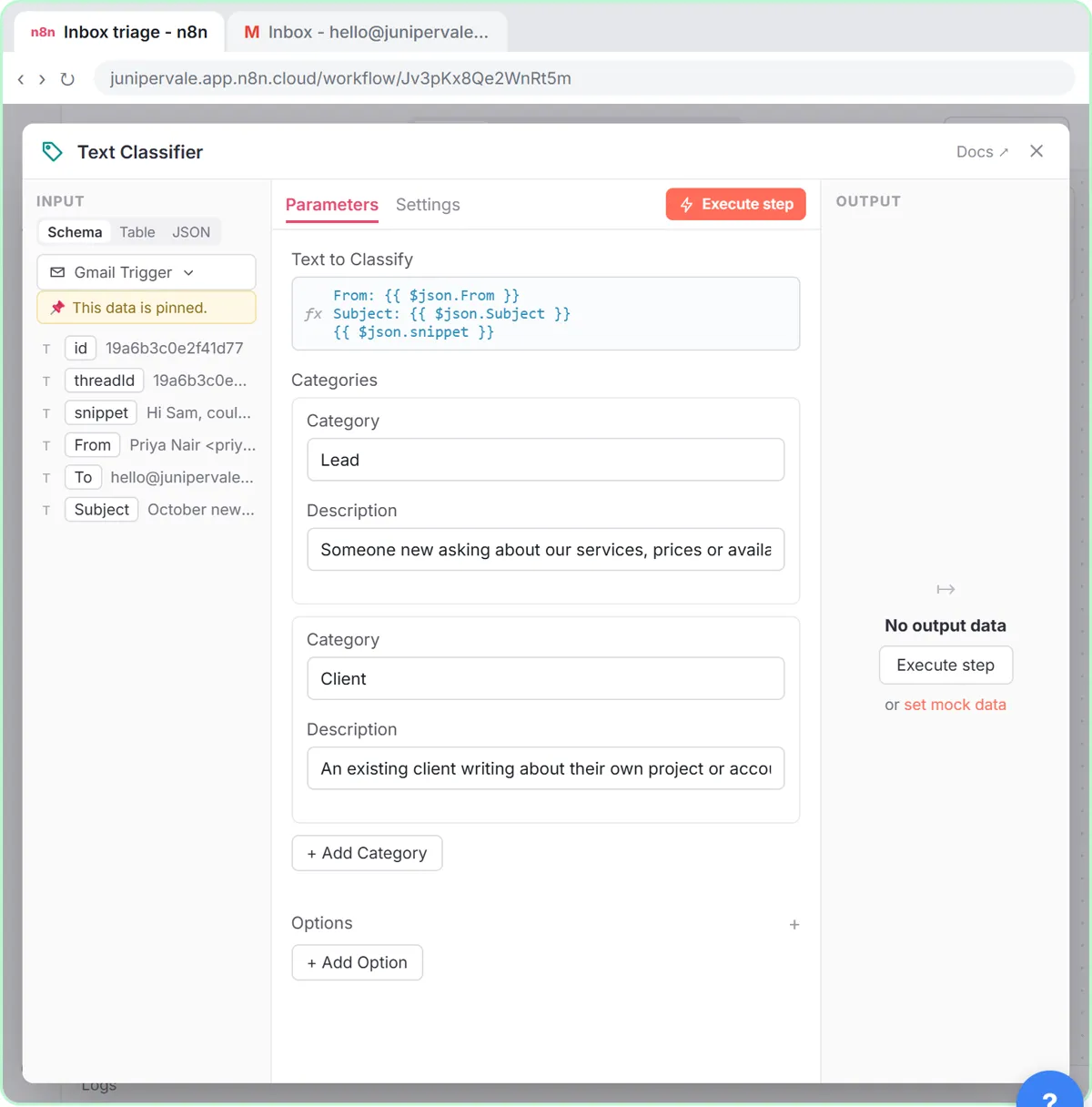Click the snippet schema field pill
Screen dimensions: 1092x1107
click(x=101, y=412)
